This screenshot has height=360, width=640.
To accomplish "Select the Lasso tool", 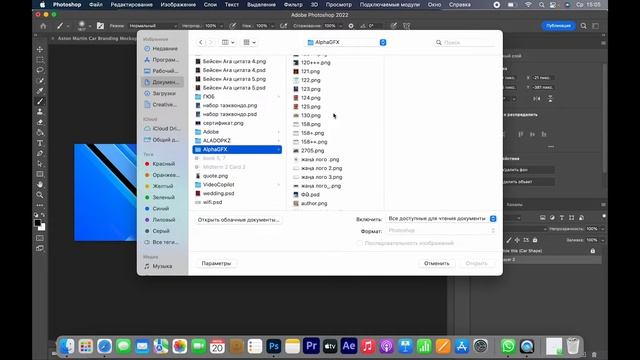I will (40, 70).
